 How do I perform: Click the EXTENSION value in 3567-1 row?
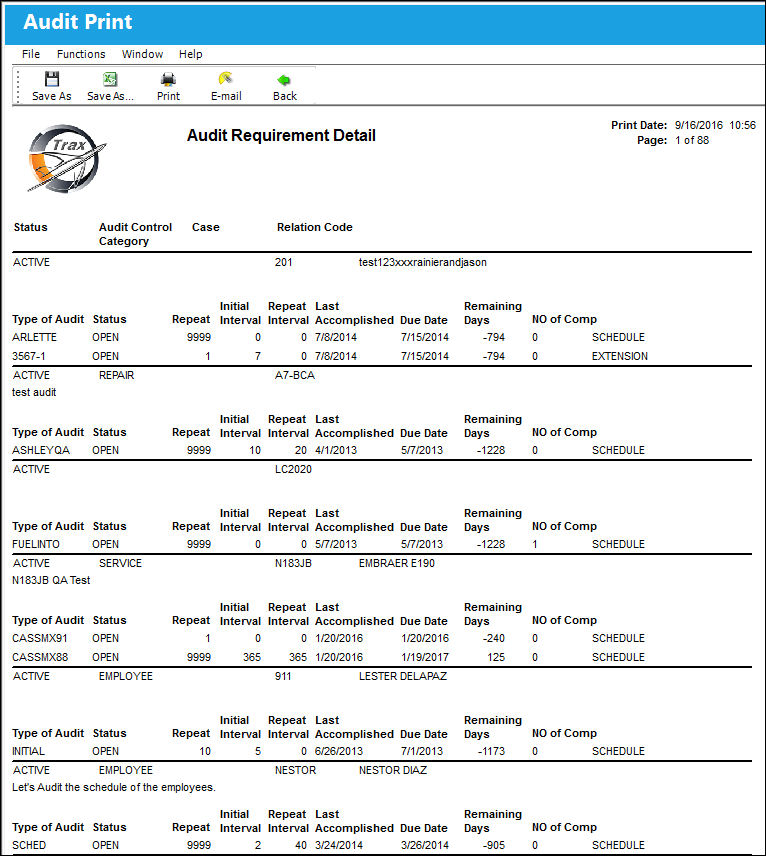[620, 356]
